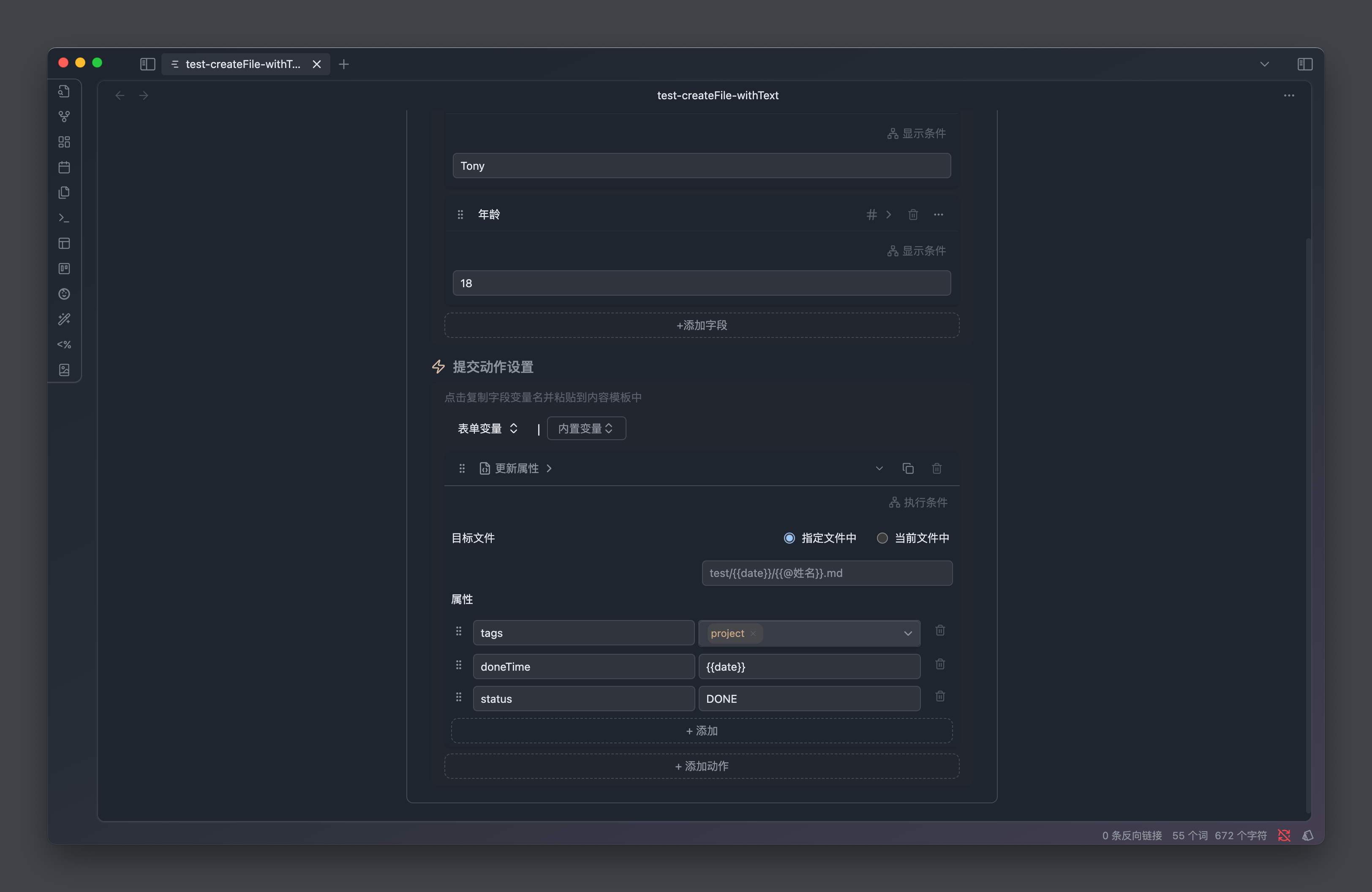Screen dimensions: 1372x892
Task: Select the 指定文件中 radio option
Action: pos(789,538)
